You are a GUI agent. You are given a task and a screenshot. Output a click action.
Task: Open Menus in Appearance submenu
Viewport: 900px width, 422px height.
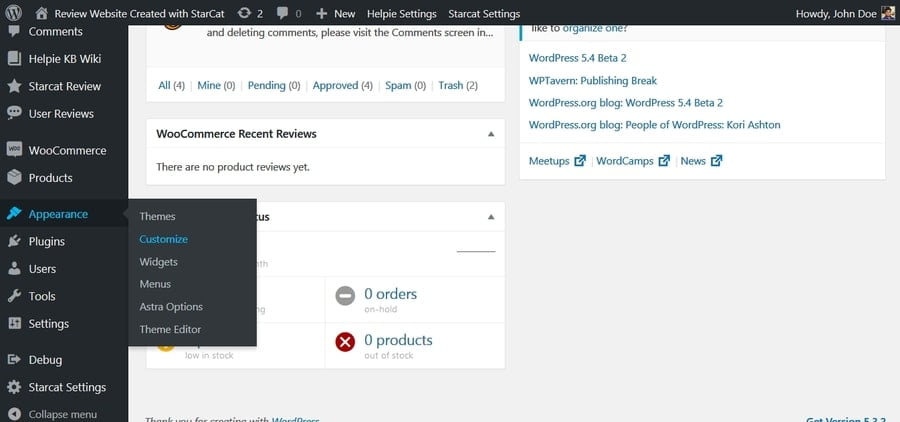click(x=155, y=284)
